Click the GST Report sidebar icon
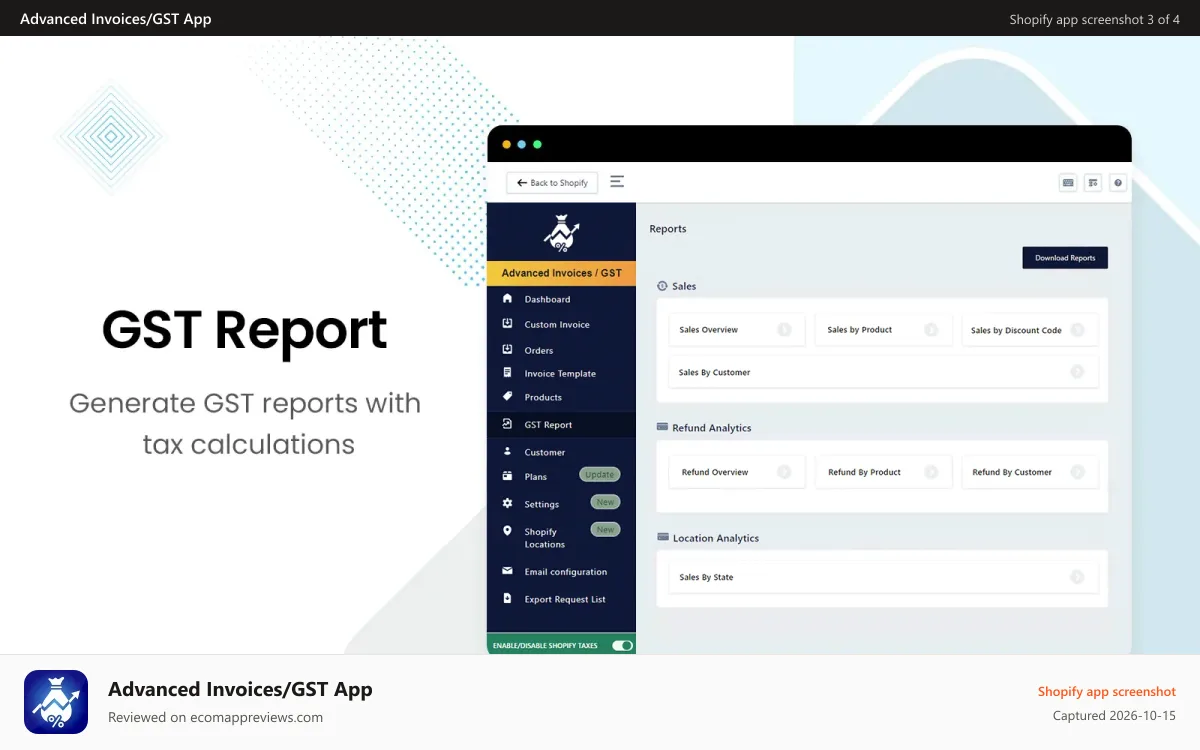Viewport: 1200px width, 750px height. pyautogui.click(x=507, y=424)
